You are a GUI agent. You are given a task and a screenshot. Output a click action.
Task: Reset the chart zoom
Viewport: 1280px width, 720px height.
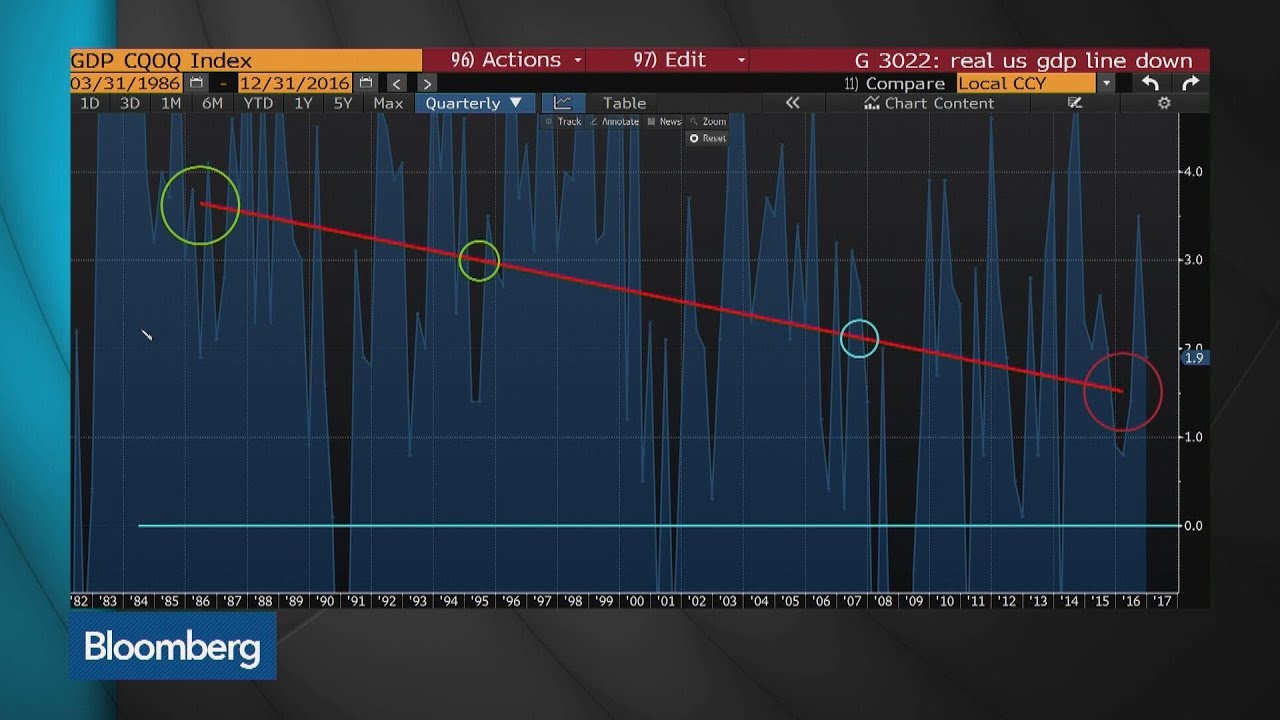(x=708, y=138)
